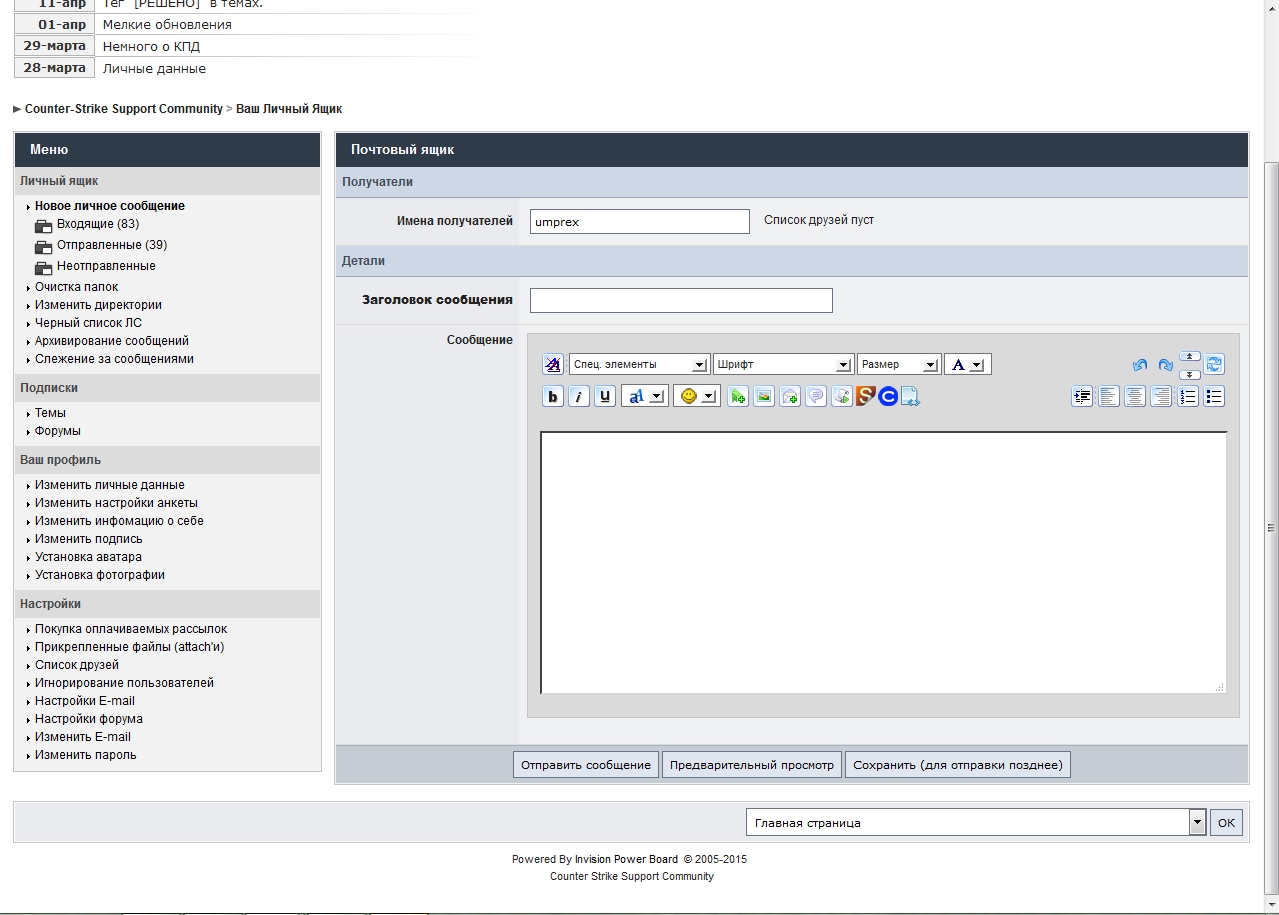1279x915 pixels.
Task: Open the Размер size dropdown
Action: (x=899, y=365)
